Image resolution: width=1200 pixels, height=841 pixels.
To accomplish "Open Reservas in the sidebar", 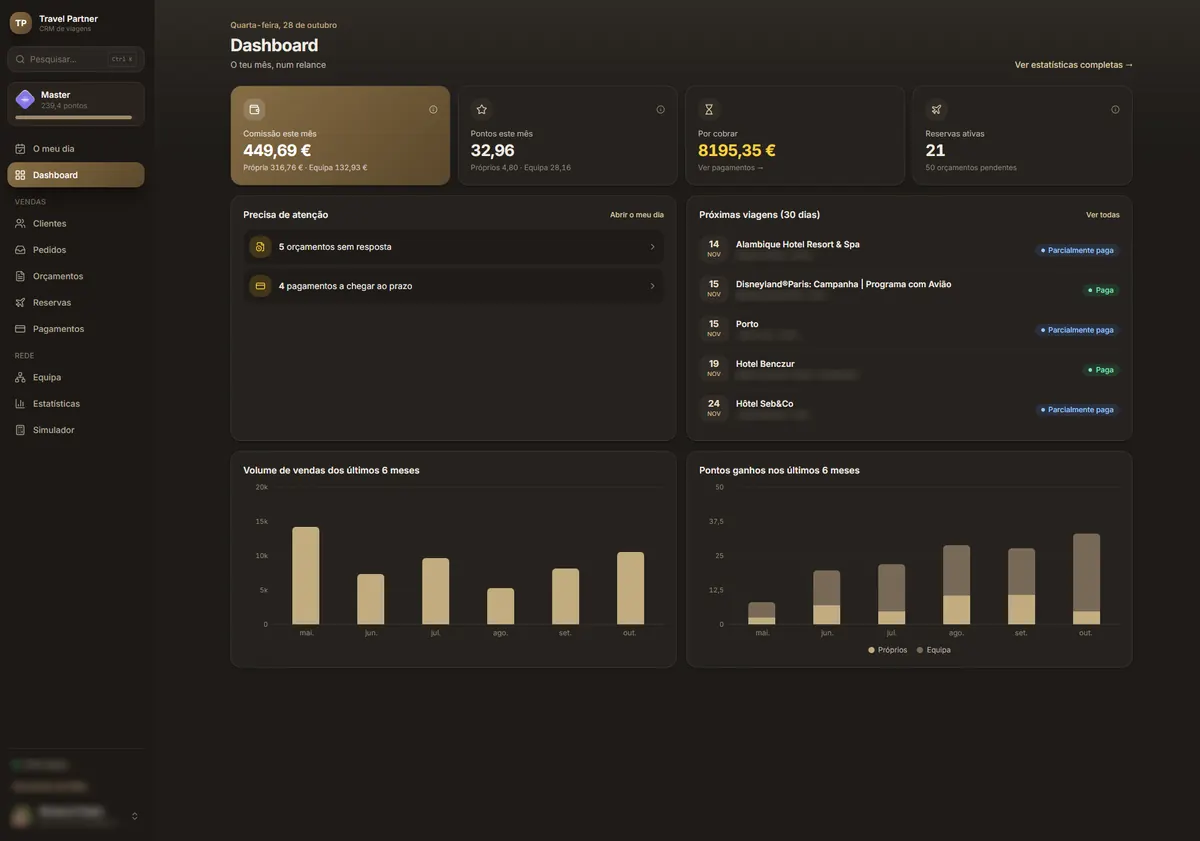I will click(x=76, y=302).
